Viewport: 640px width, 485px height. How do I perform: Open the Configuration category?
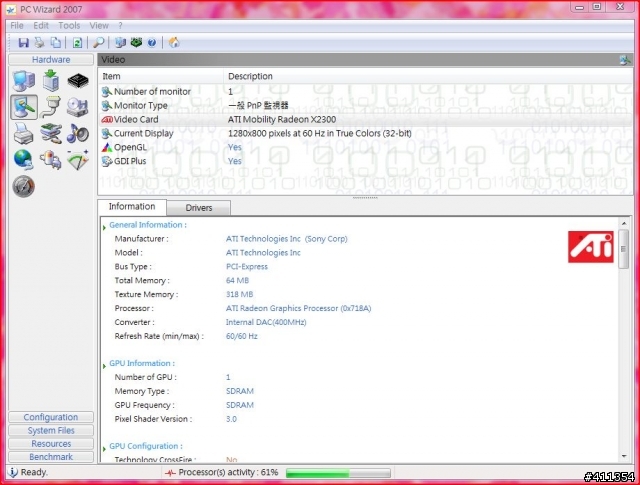point(51,417)
